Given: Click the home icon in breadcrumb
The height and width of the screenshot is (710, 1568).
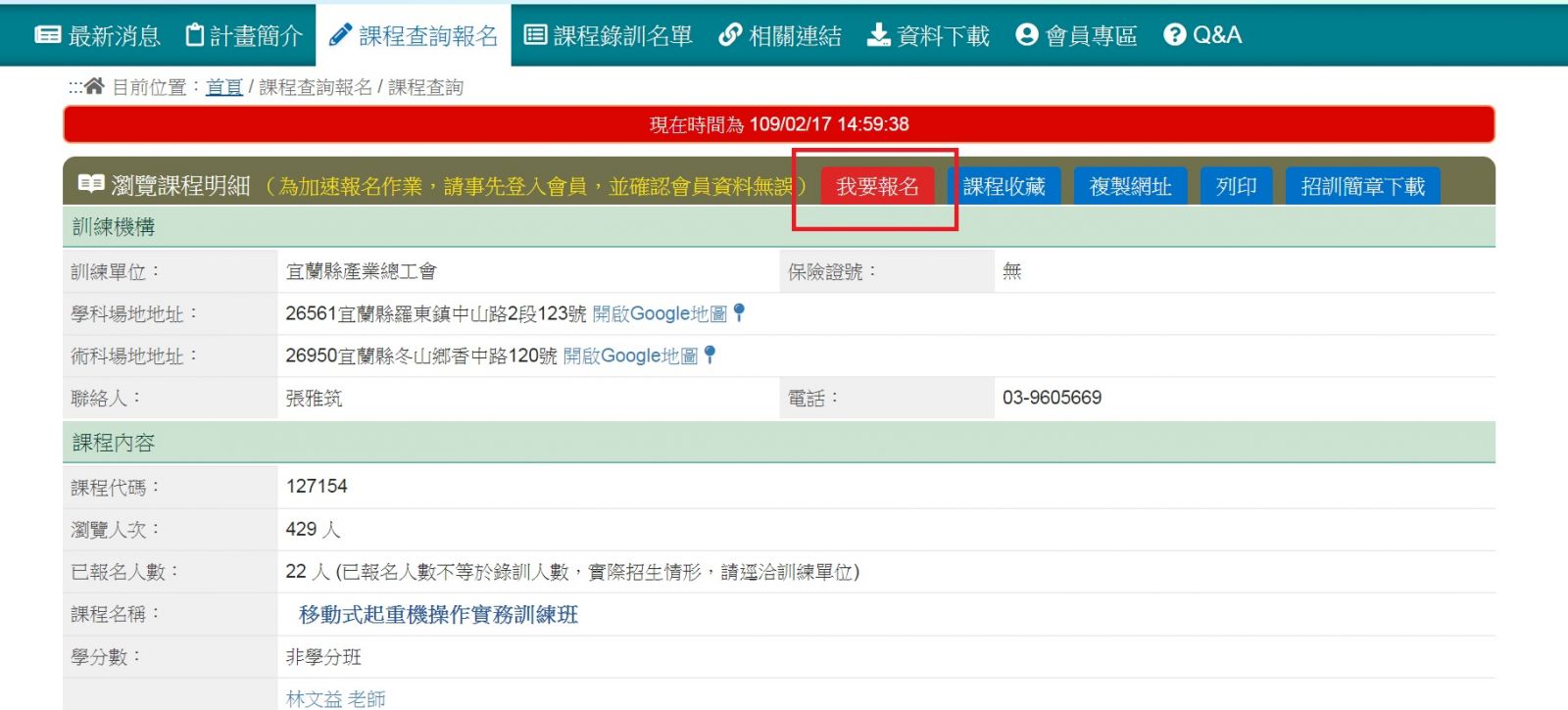Looking at the screenshot, I should 94,86.
